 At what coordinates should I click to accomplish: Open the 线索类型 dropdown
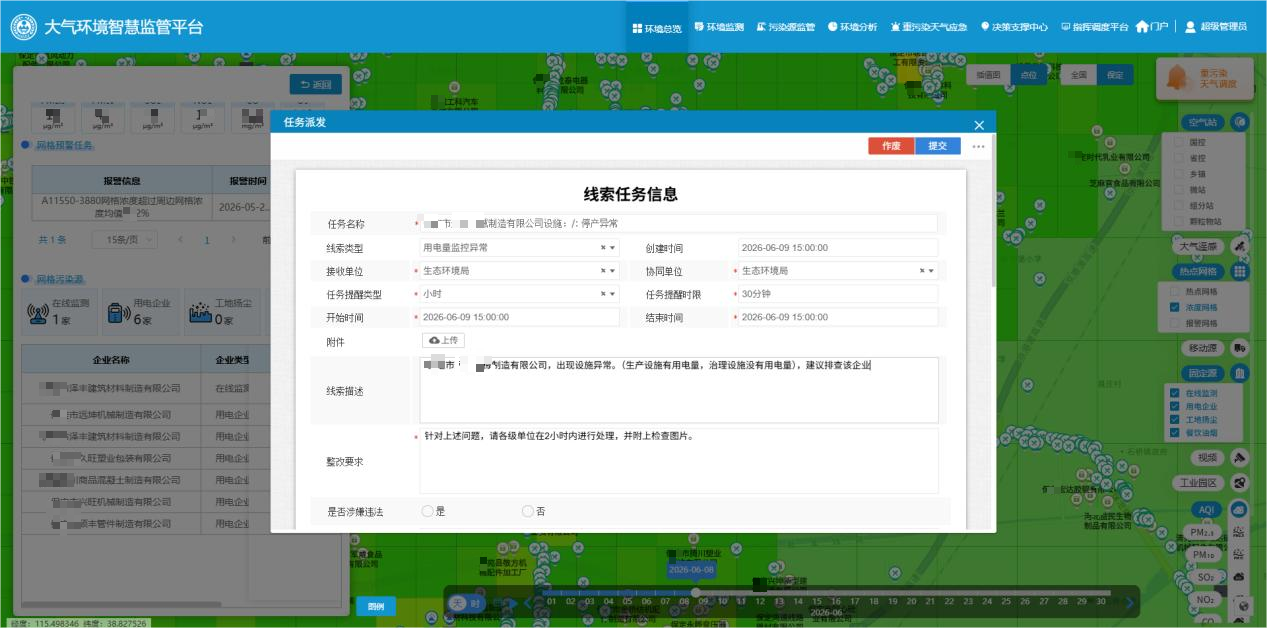613,248
